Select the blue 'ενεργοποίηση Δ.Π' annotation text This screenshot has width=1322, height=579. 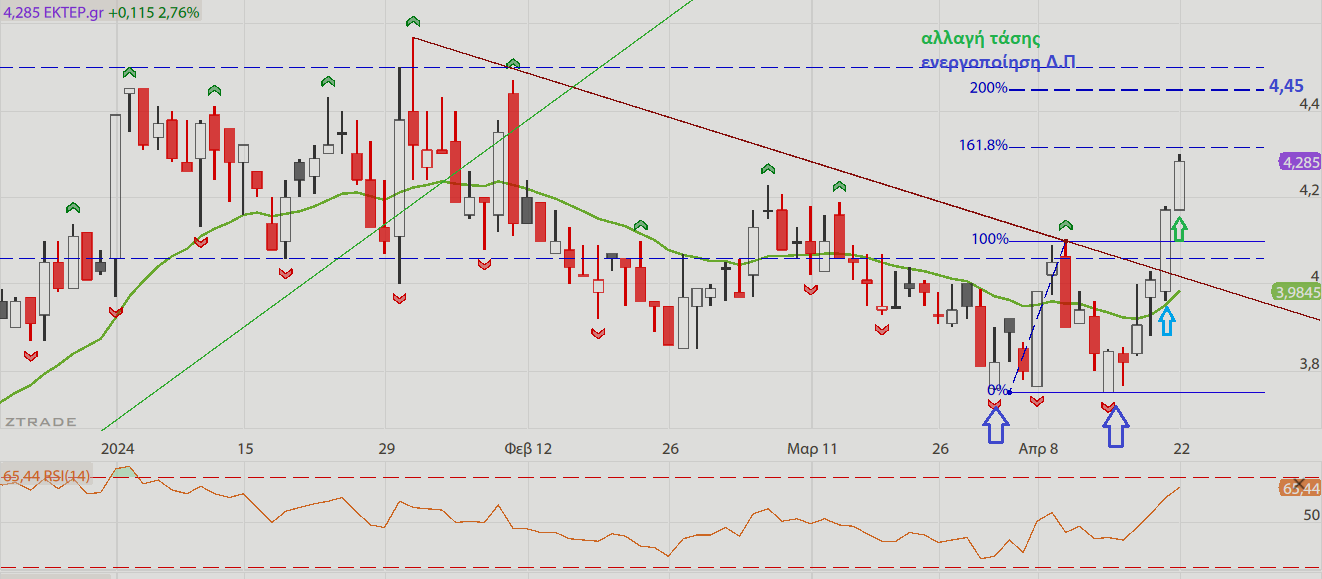pyautogui.click(x=999, y=61)
